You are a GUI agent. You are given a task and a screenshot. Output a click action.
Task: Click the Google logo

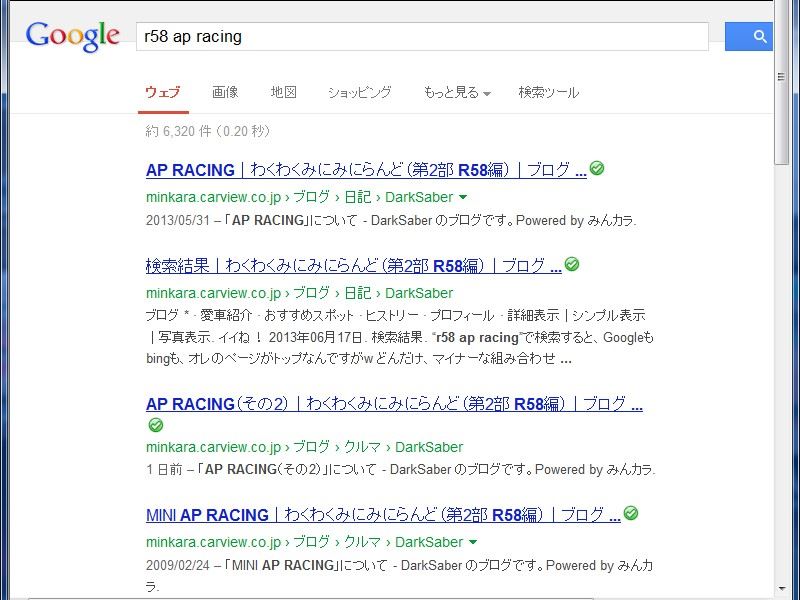point(72,37)
